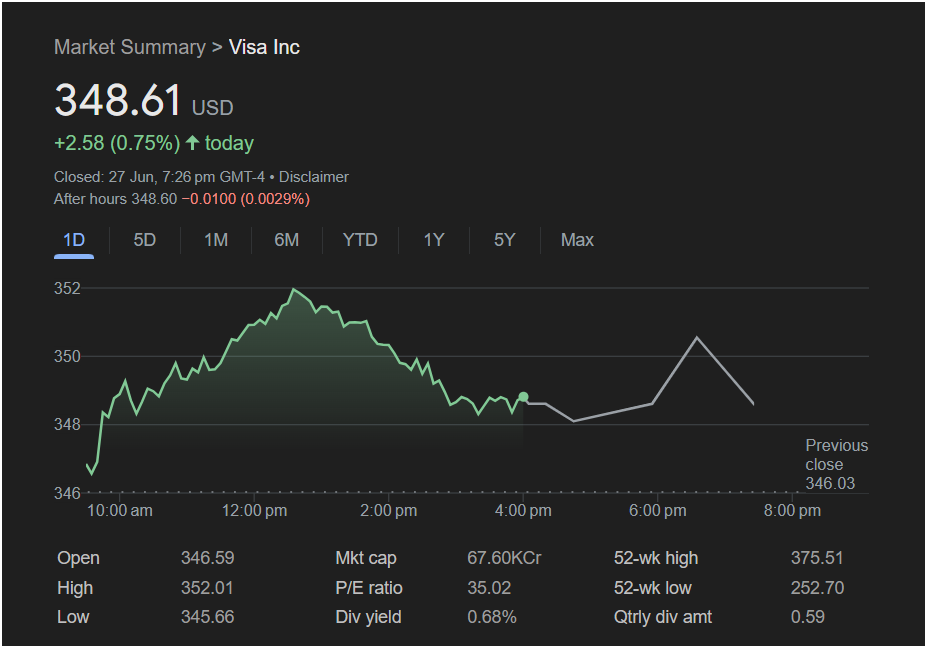Screen dimensions: 927x648
Task: Click the P/E ratio value 35.02
Action: click(489, 588)
